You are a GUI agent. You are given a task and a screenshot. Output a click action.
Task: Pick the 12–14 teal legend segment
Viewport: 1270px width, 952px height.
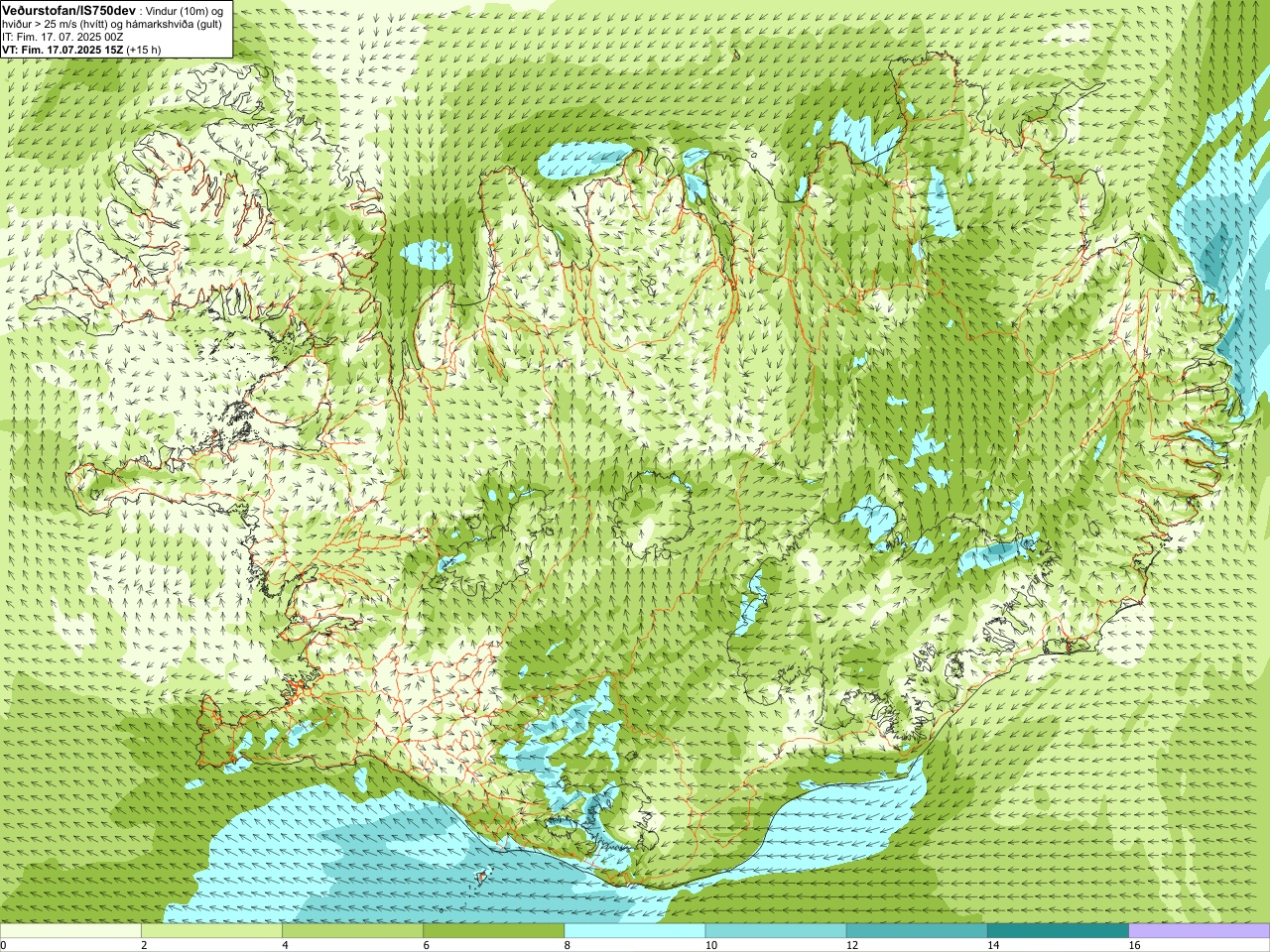click(917, 931)
